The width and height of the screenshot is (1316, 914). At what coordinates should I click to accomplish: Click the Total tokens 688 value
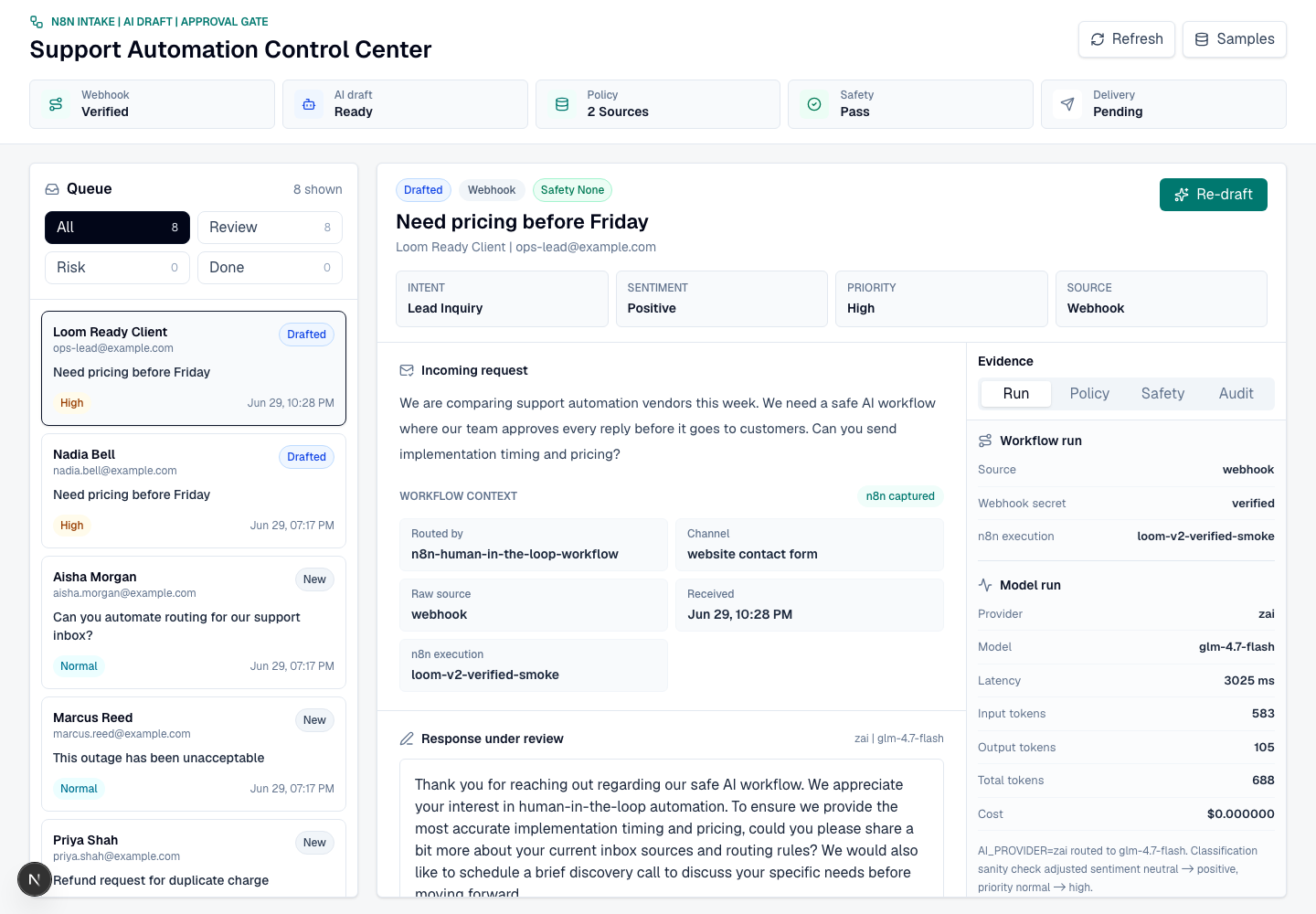pyautogui.click(x=1263, y=781)
